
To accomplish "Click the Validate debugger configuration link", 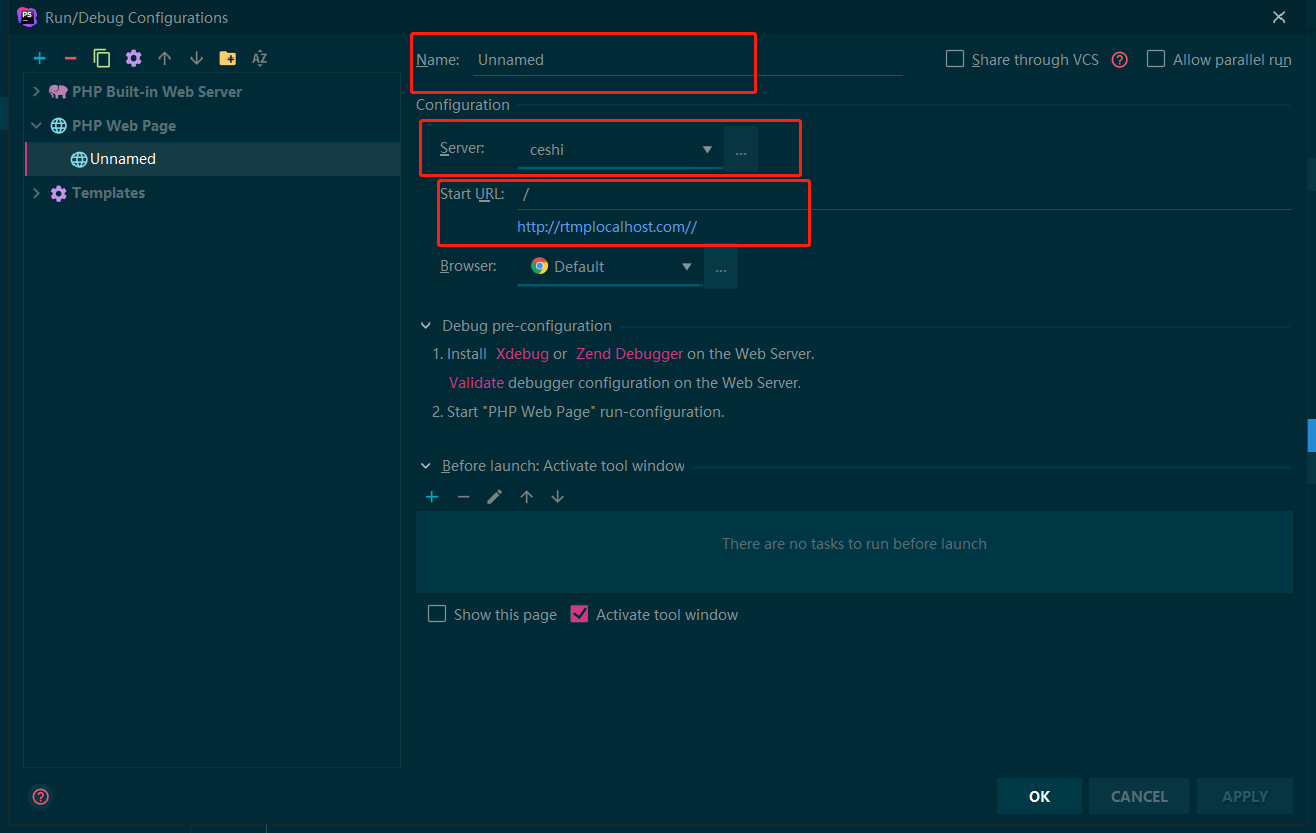I will [x=476, y=383].
